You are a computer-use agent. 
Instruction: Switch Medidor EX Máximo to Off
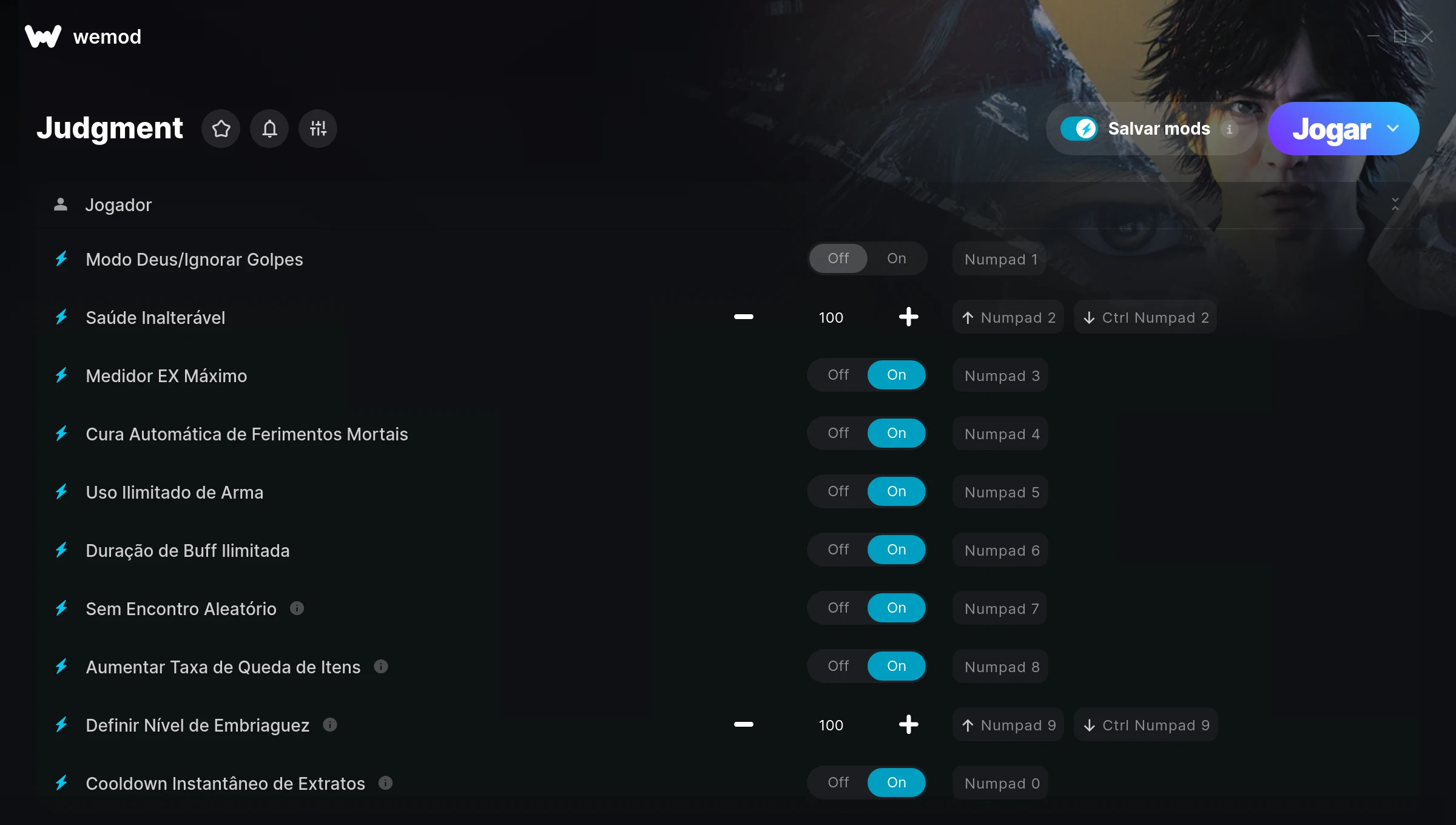(838, 375)
